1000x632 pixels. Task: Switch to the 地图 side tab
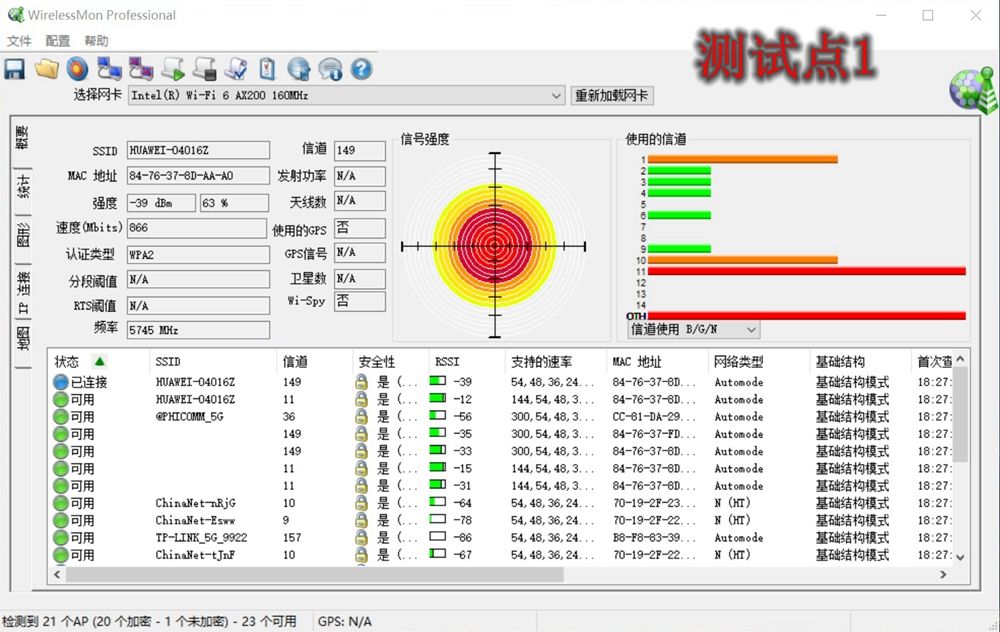point(22,338)
